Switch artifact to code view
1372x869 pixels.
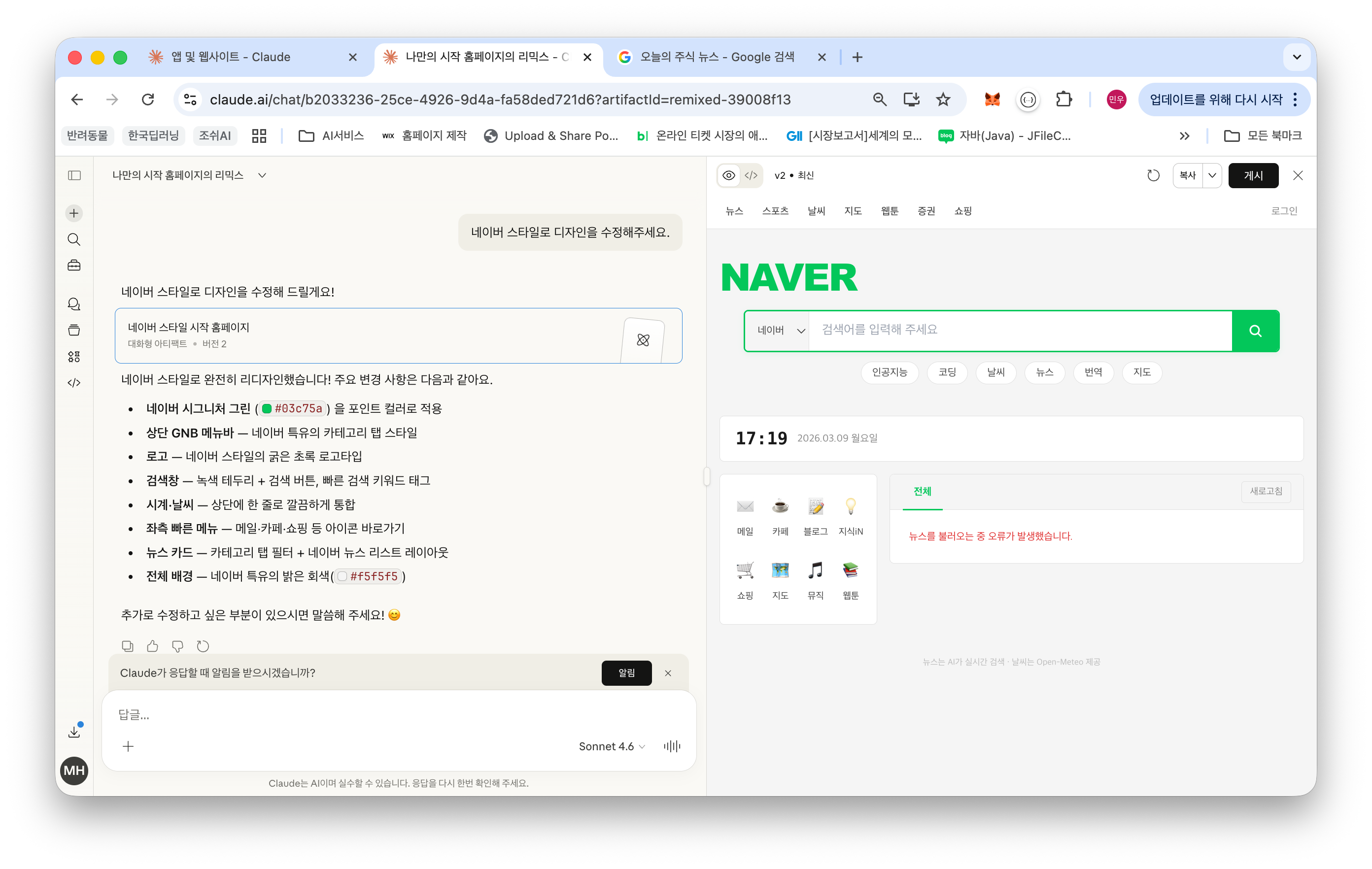click(x=751, y=175)
